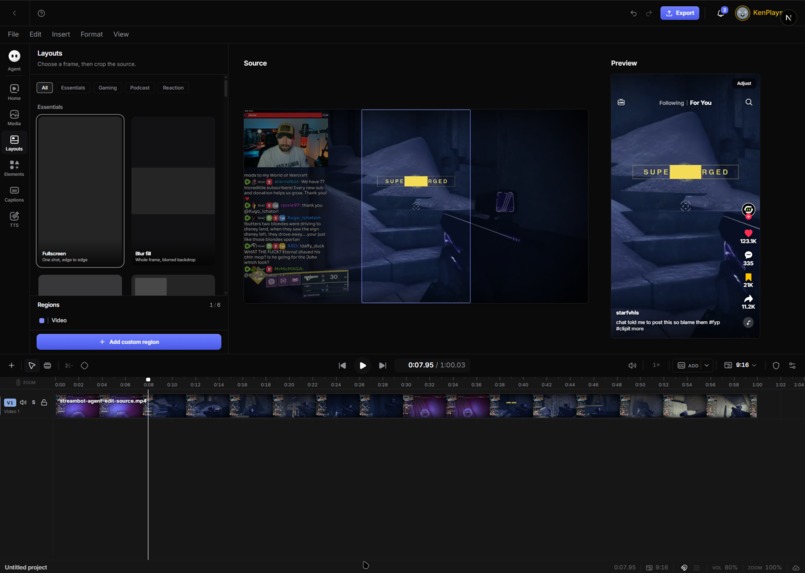Viewport: 805px width, 573px height.
Task: Click the bookmark icon in preview
Action: [748, 277]
